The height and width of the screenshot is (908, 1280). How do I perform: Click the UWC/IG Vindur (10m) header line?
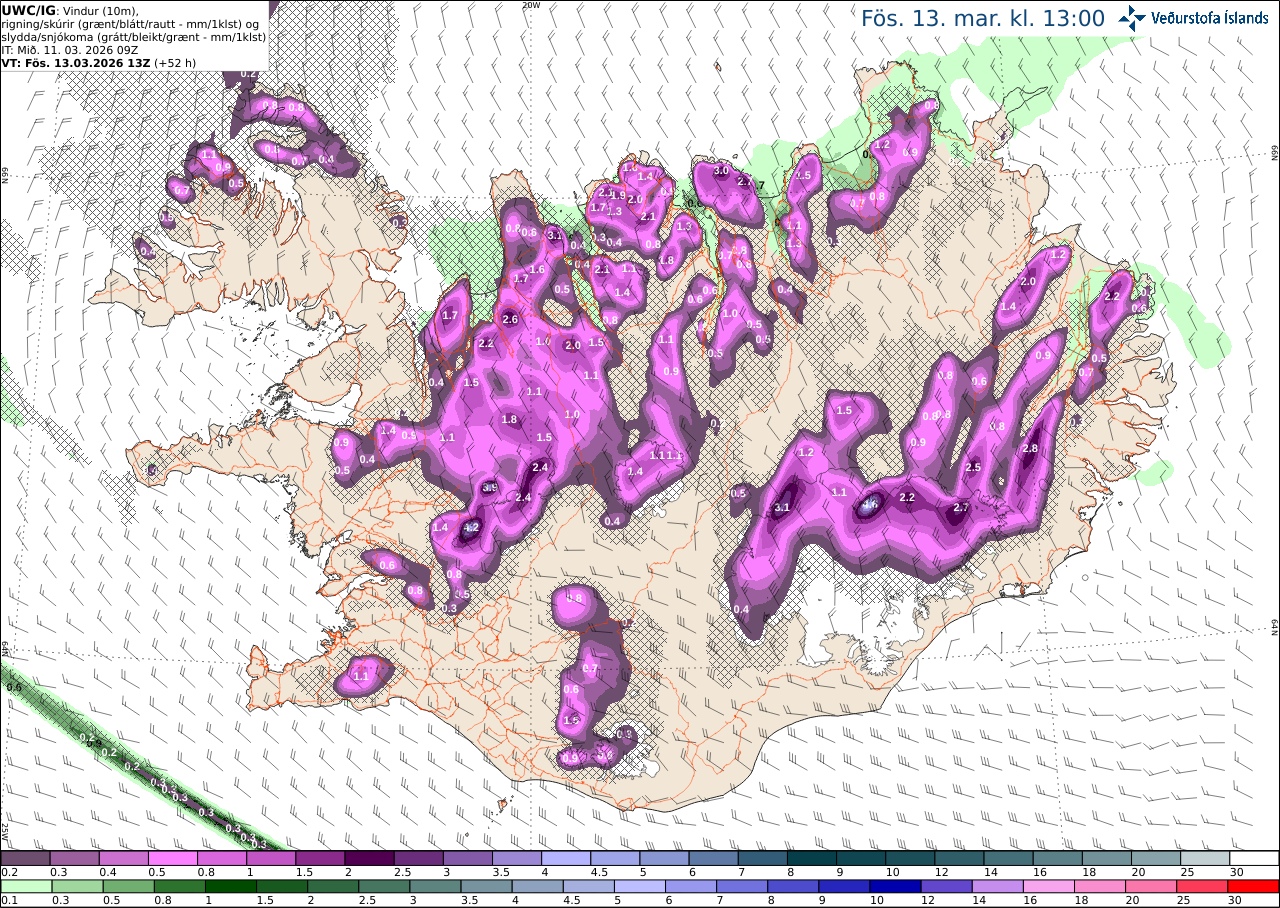click(x=71, y=10)
